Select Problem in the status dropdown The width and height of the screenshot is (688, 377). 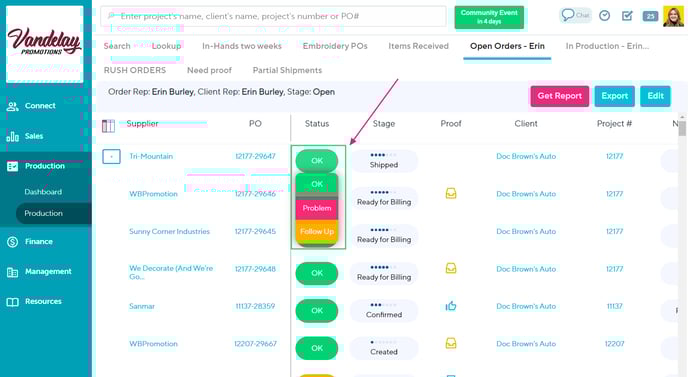point(317,208)
